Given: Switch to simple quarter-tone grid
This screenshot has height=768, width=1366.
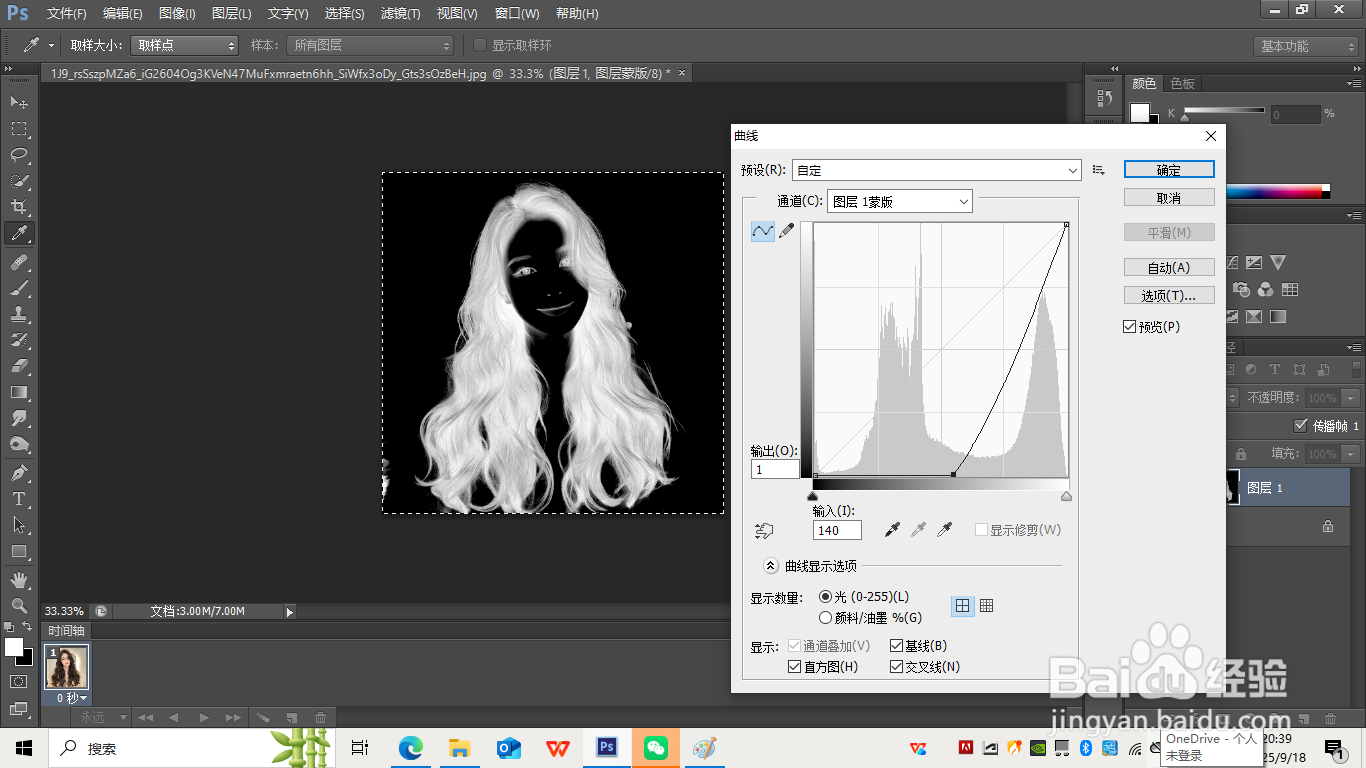Looking at the screenshot, I should coord(962,605).
